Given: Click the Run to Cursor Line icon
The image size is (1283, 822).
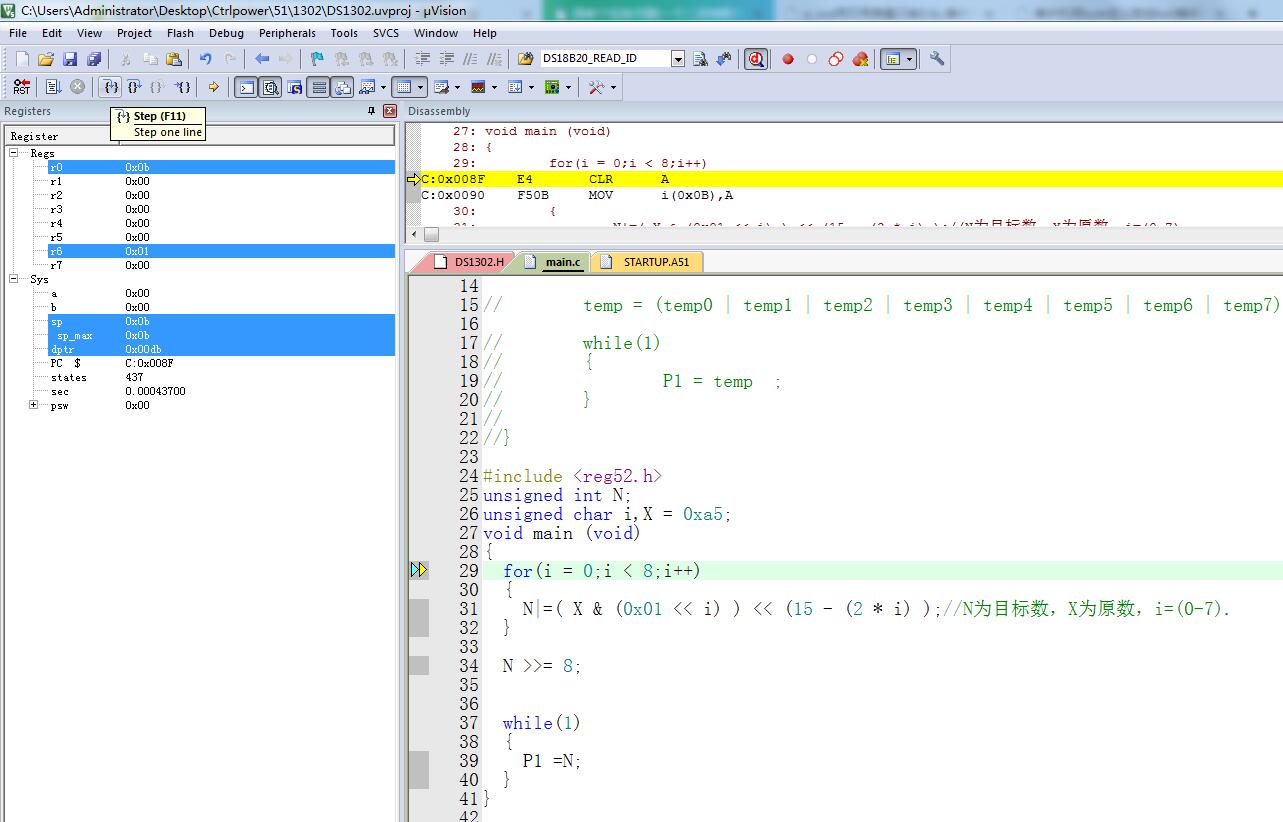Looking at the screenshot, I should [182, 87].
